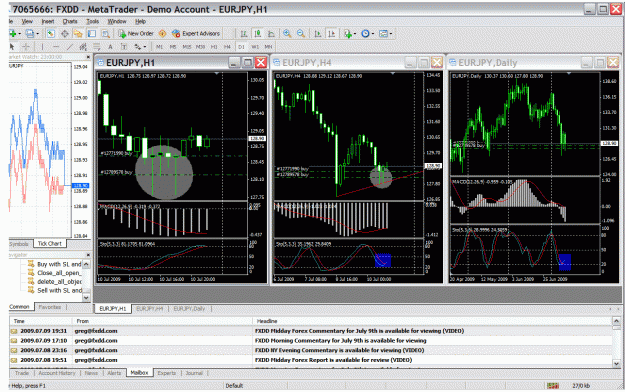Switch to the Tick Chart tab
625x392 pixels.
click(49, 244)
